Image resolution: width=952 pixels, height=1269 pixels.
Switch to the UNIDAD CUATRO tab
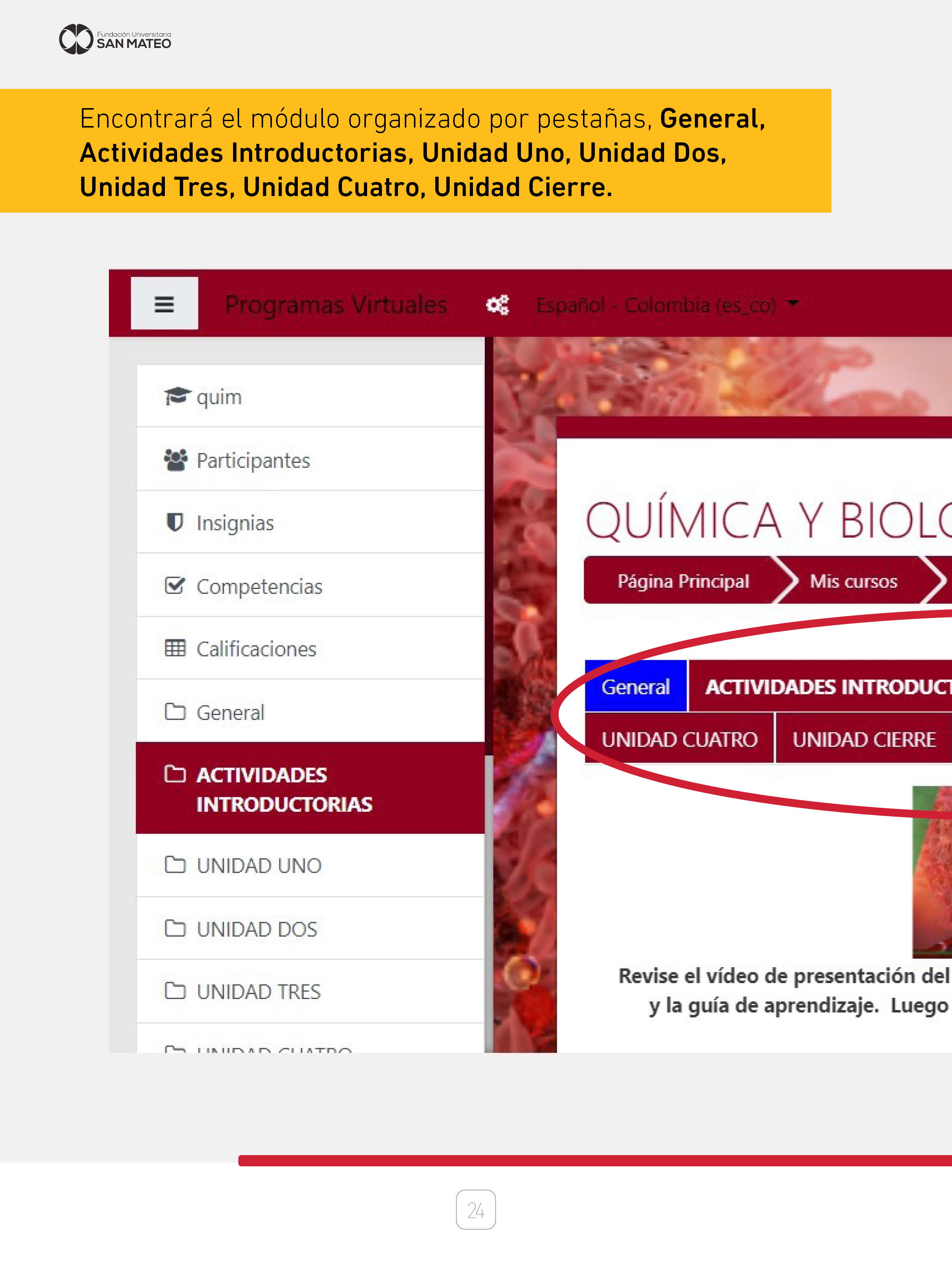679,739
